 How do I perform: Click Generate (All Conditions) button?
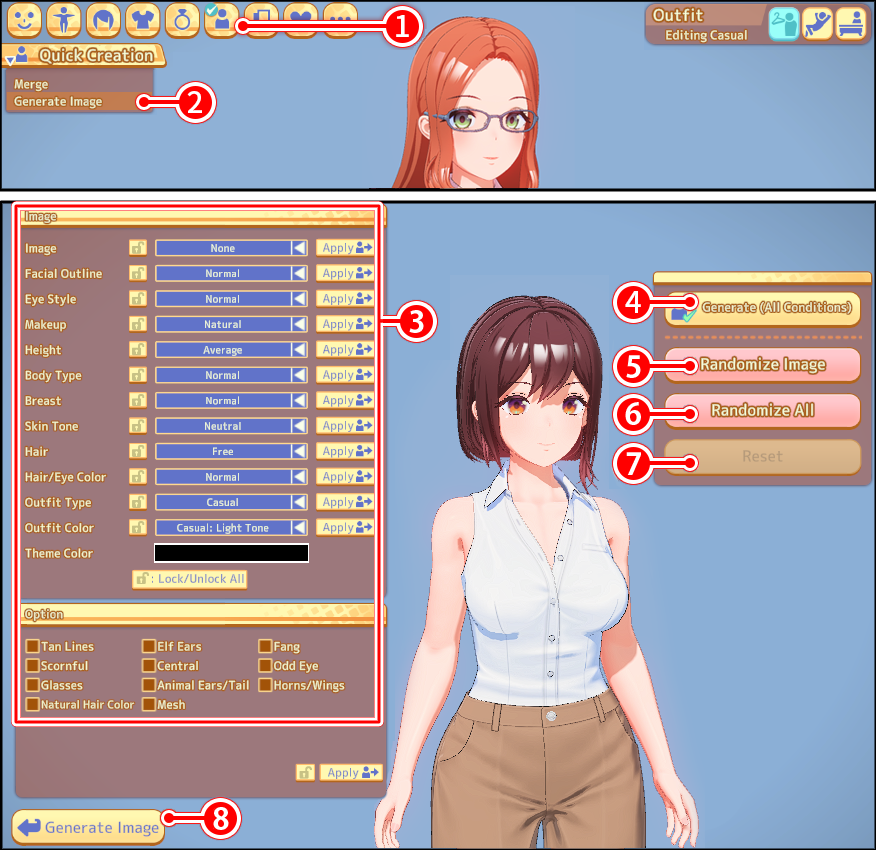tap(762, 308)
